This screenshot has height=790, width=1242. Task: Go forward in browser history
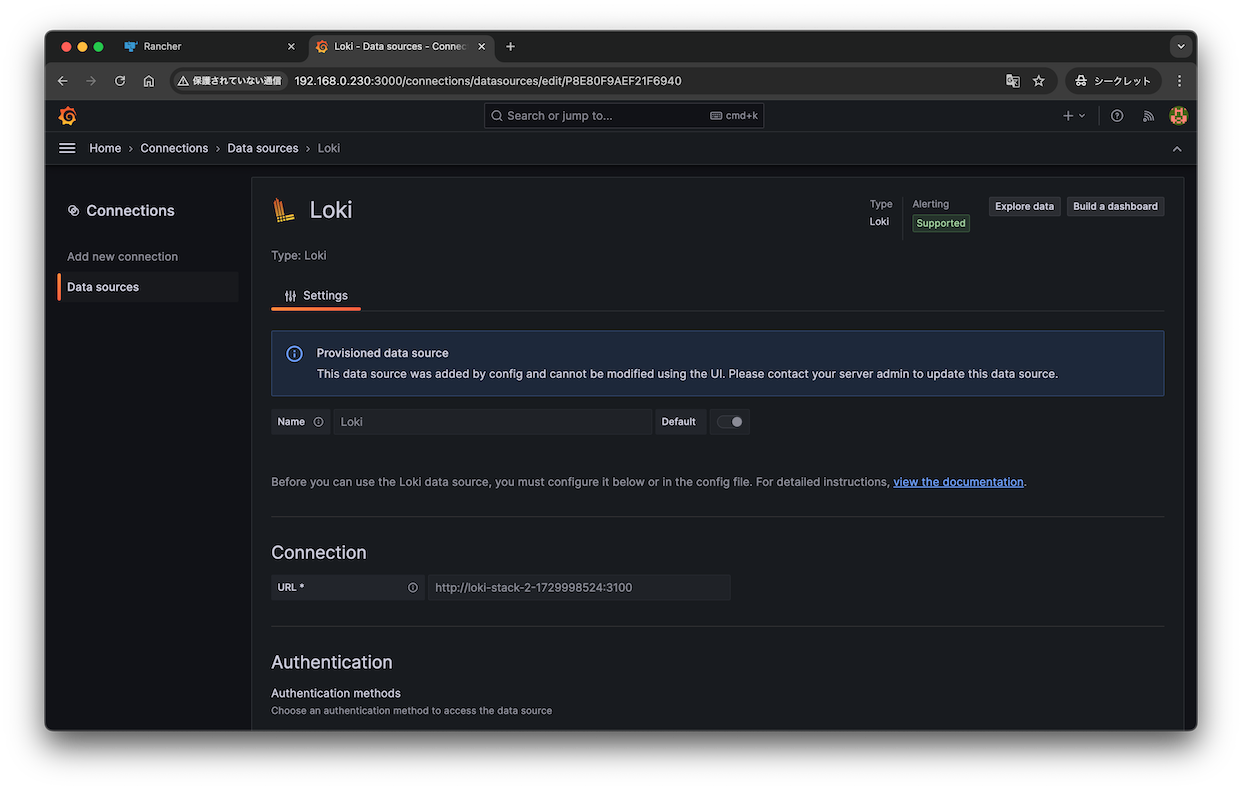91,81
